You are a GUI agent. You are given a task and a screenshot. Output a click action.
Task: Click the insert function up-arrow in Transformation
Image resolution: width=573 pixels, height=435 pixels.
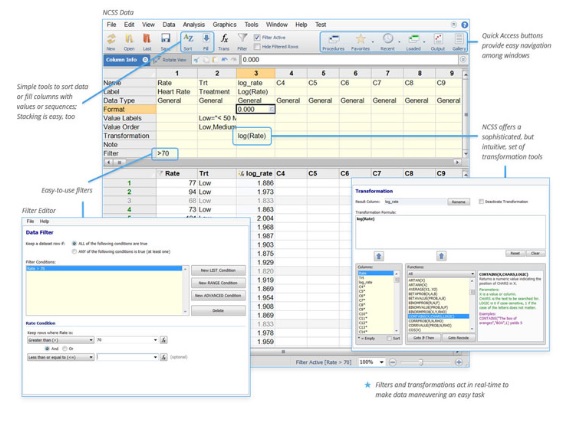click(441, 256)
